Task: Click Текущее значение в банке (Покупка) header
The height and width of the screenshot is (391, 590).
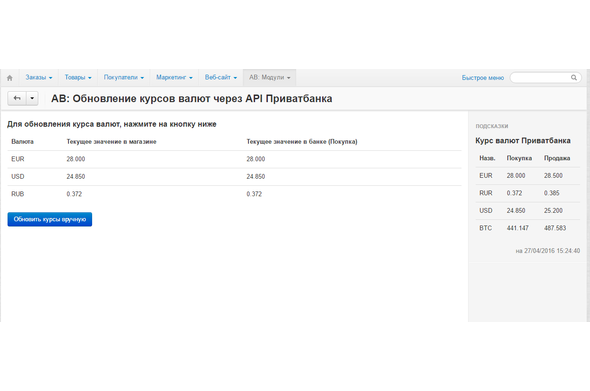Action: [x=302, y=141]
